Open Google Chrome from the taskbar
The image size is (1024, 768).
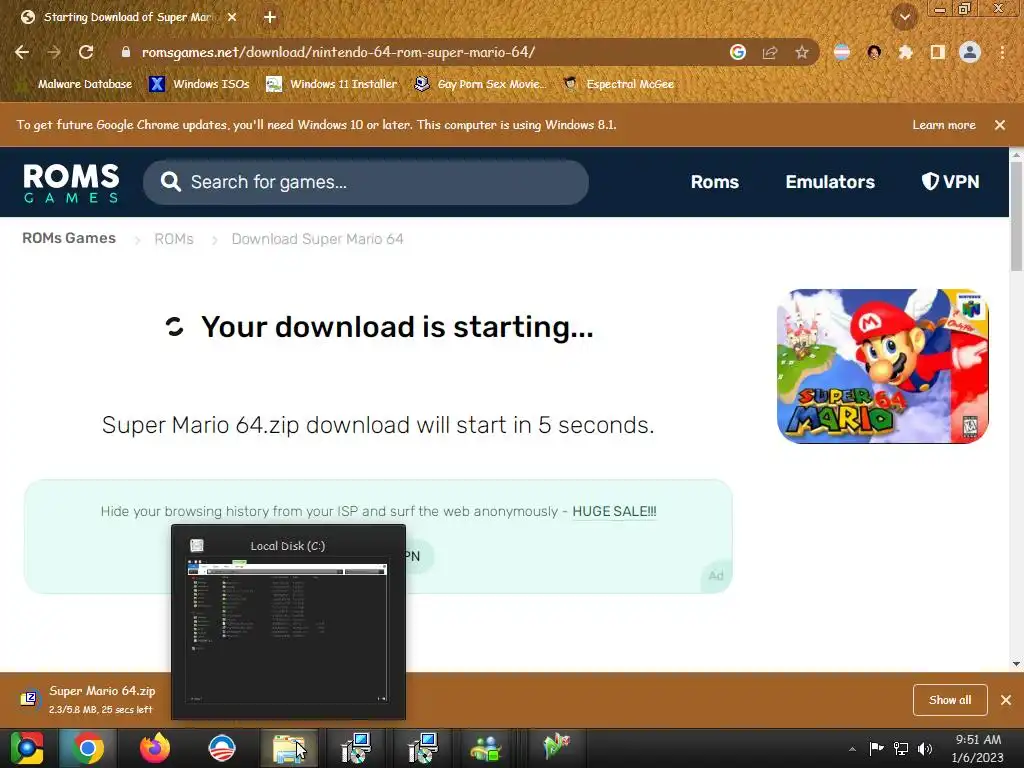tap(88, 748)
